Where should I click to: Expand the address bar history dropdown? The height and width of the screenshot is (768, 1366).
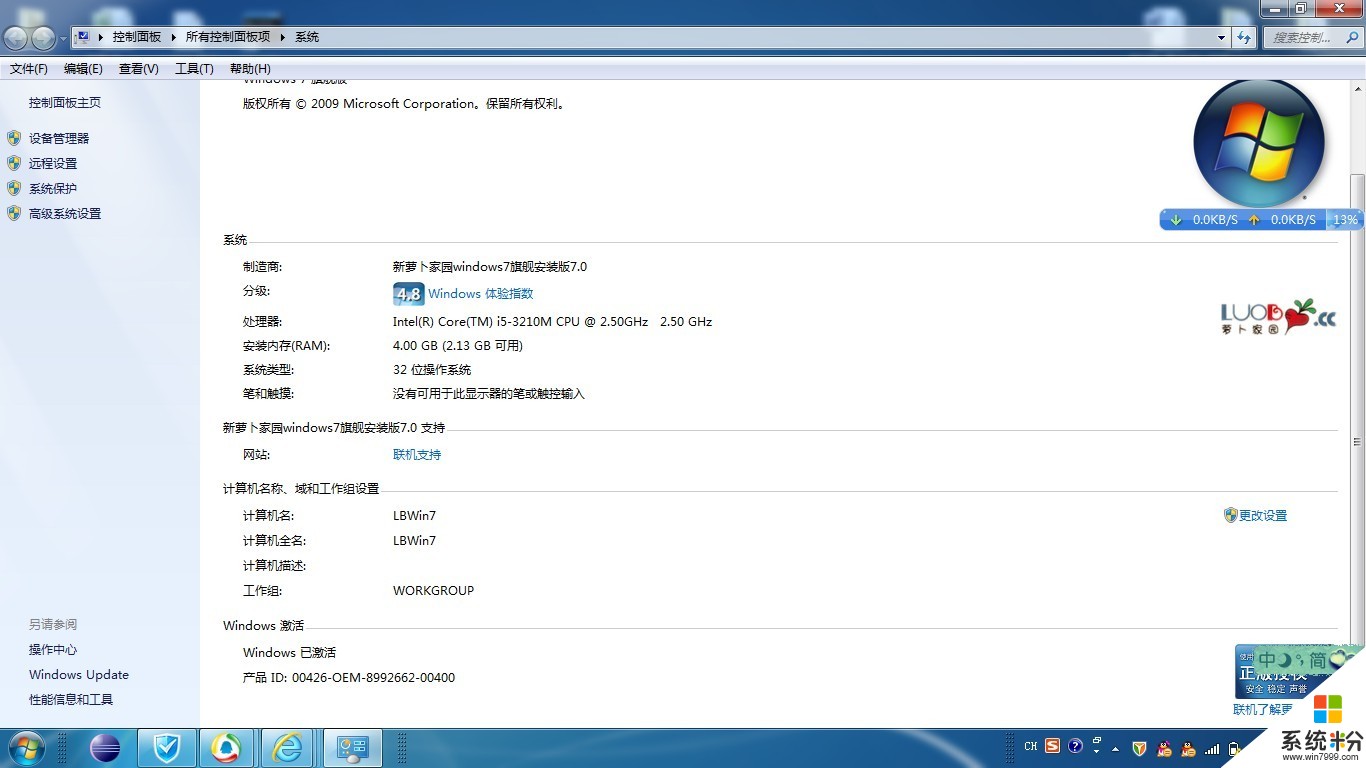[1221, 37]
